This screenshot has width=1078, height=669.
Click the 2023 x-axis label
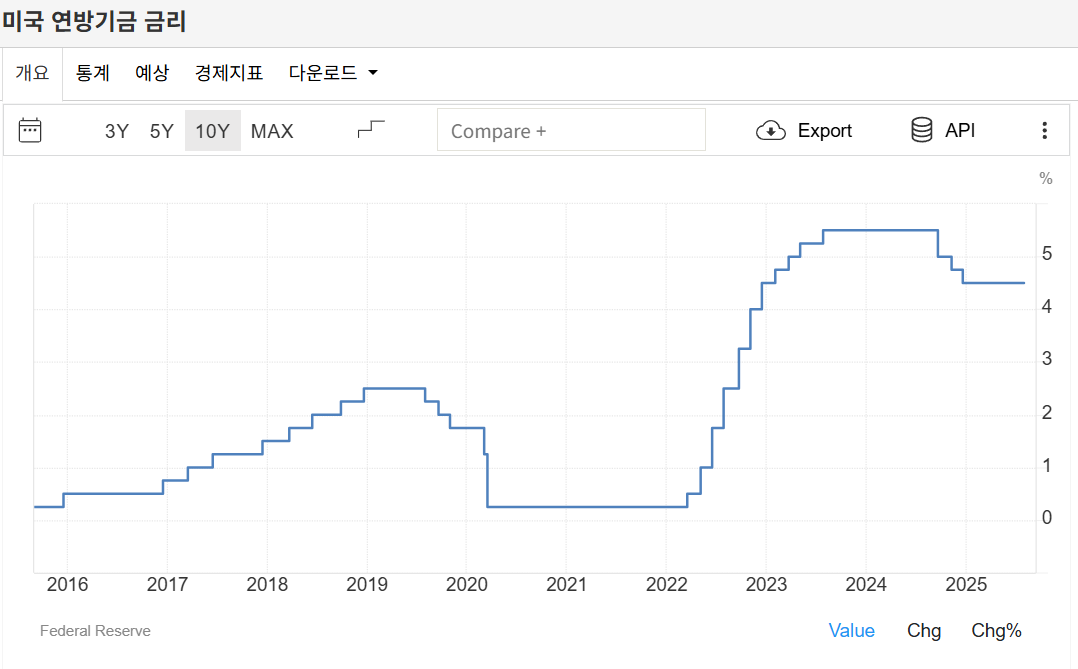(x=766, y=584)
